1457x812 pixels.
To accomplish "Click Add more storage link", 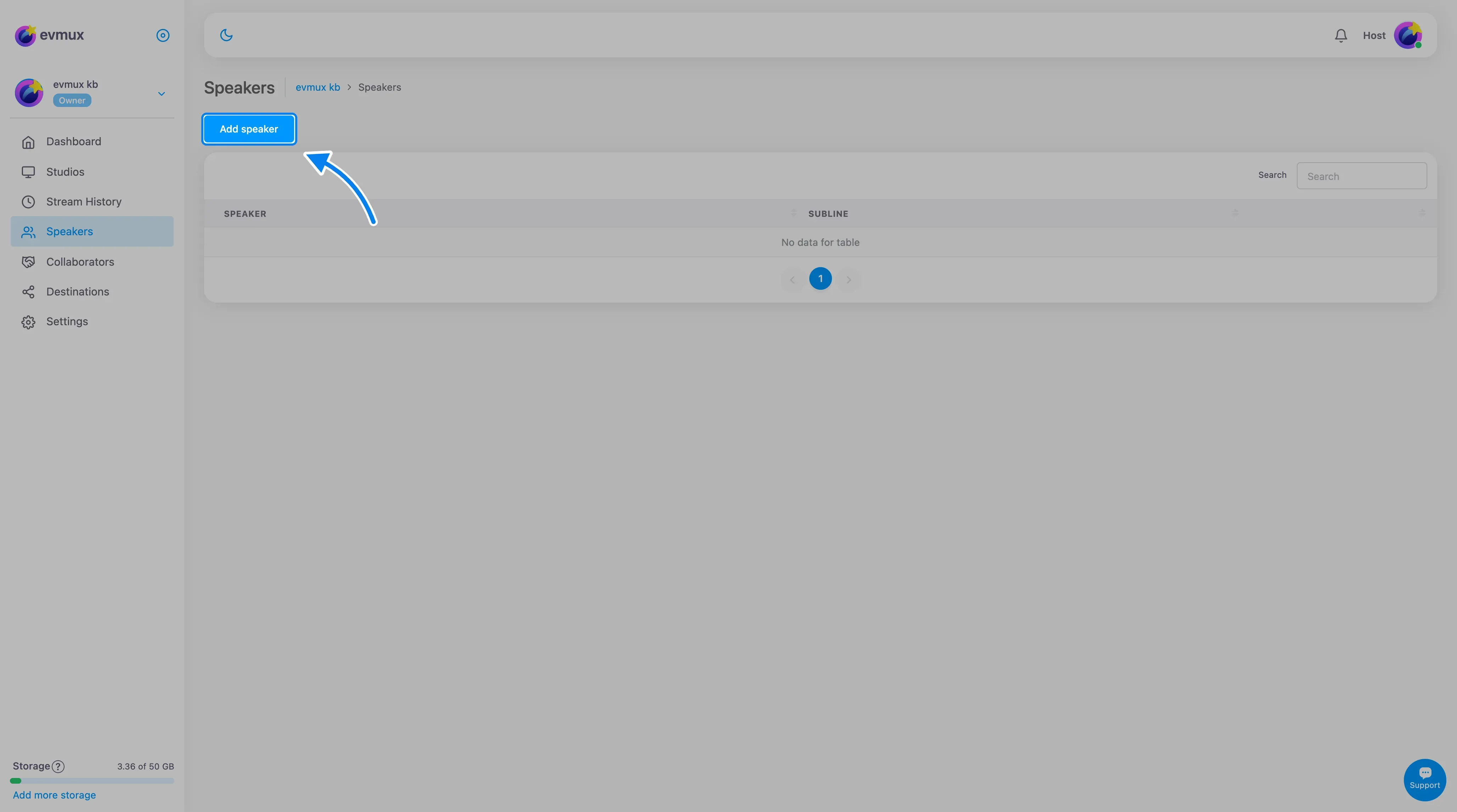I will click(54, 795).
